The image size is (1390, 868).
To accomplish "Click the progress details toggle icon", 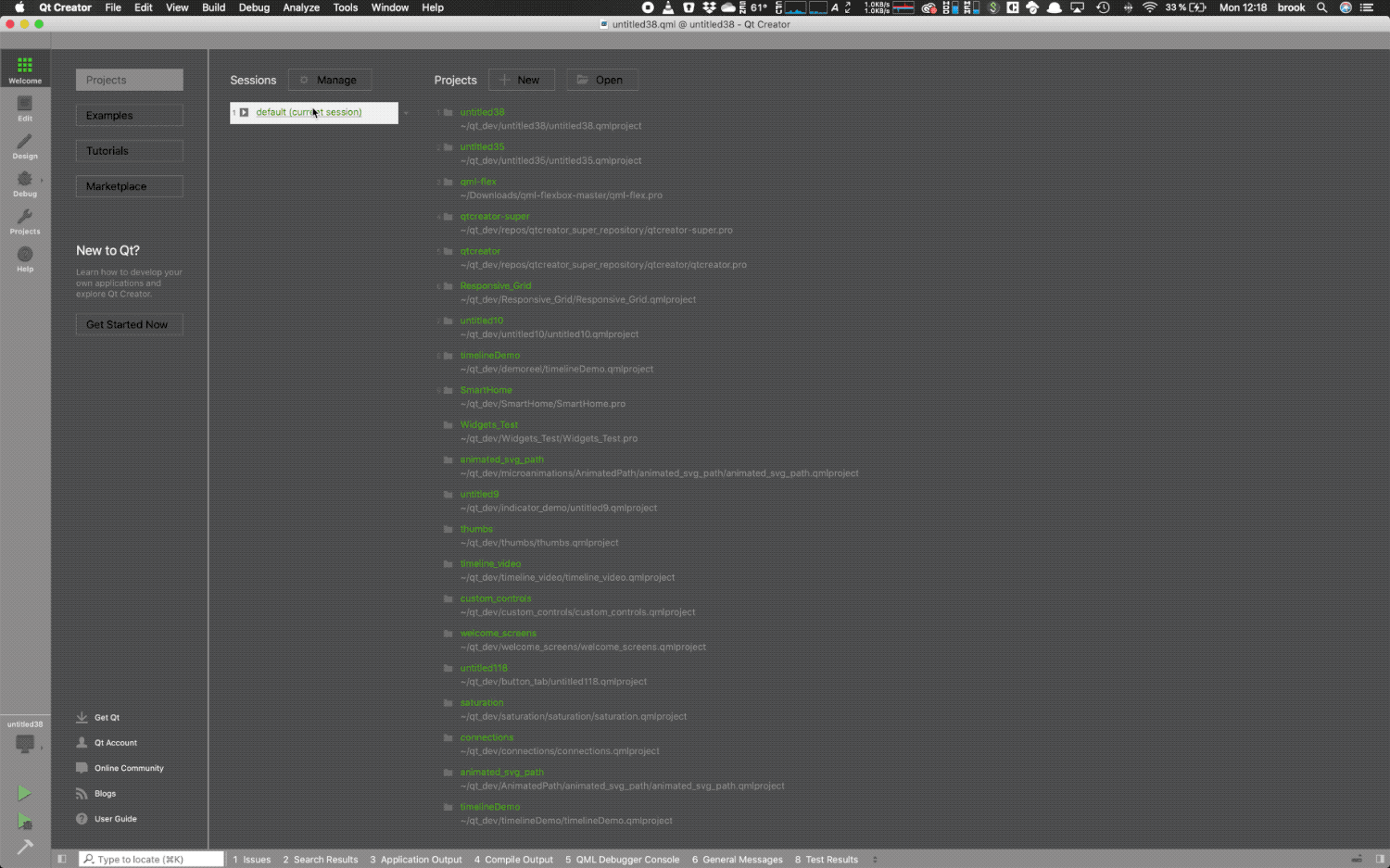I will coord(1357,859).
